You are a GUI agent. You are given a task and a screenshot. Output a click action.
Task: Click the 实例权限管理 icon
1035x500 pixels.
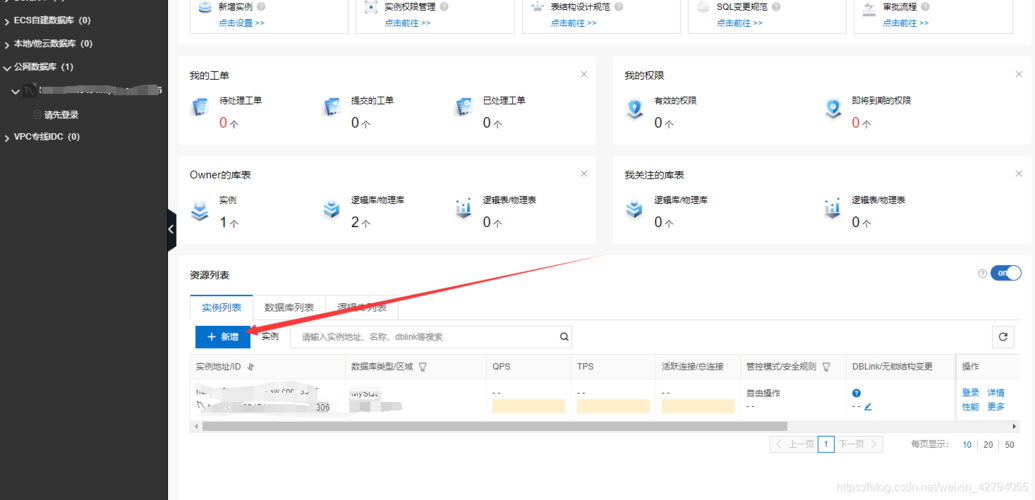point(372,7)
